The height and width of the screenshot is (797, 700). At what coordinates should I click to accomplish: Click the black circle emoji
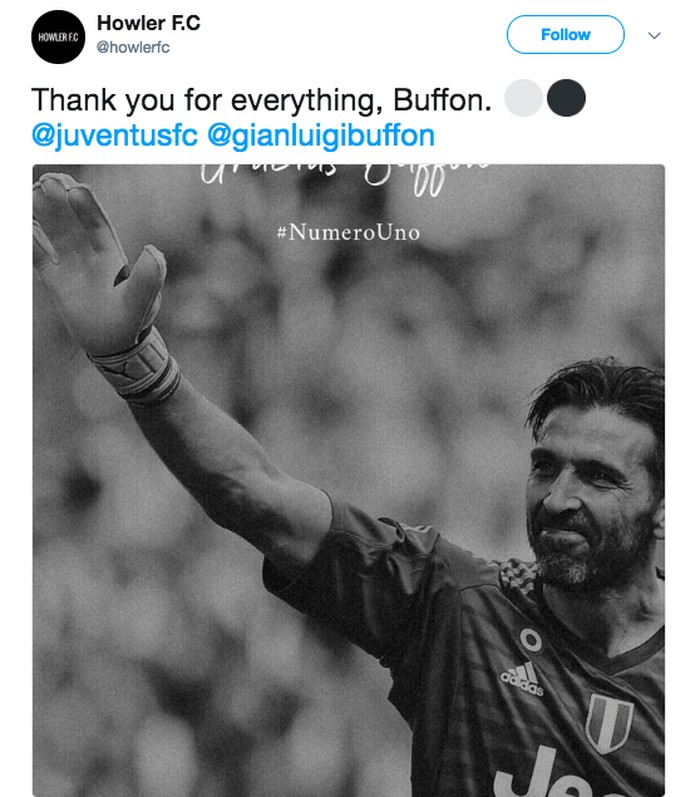567,100
